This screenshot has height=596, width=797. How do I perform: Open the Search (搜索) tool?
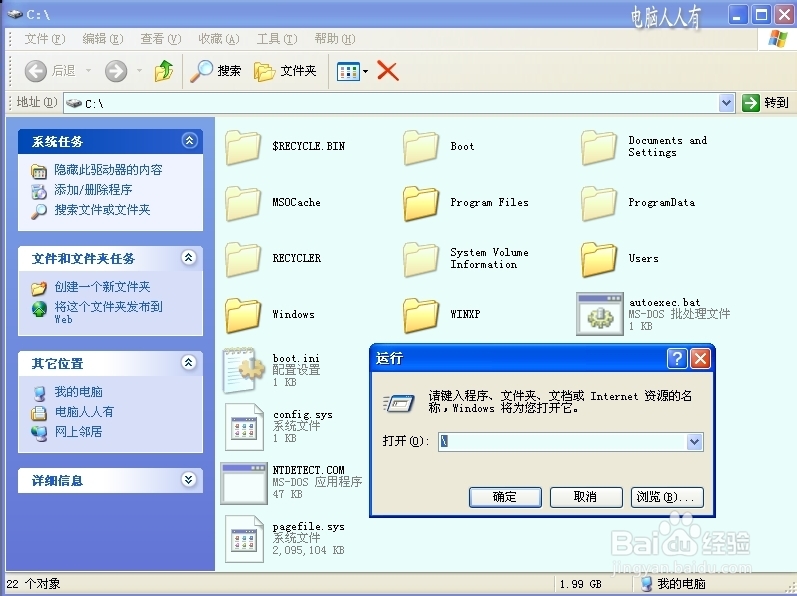point(216,71)
